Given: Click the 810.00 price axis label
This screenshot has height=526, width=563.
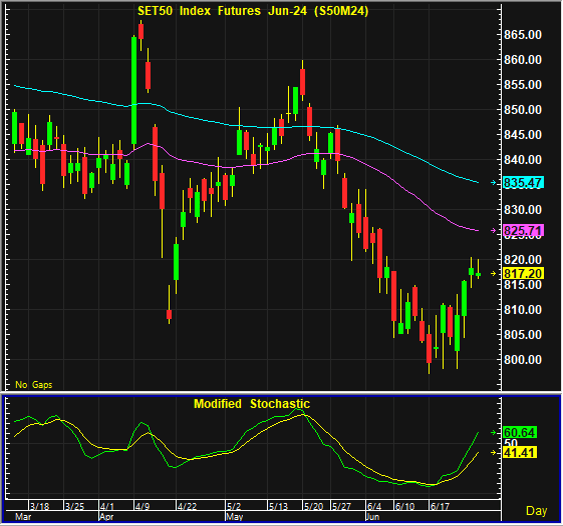Looking at the screenshot, I should [523, 309].
